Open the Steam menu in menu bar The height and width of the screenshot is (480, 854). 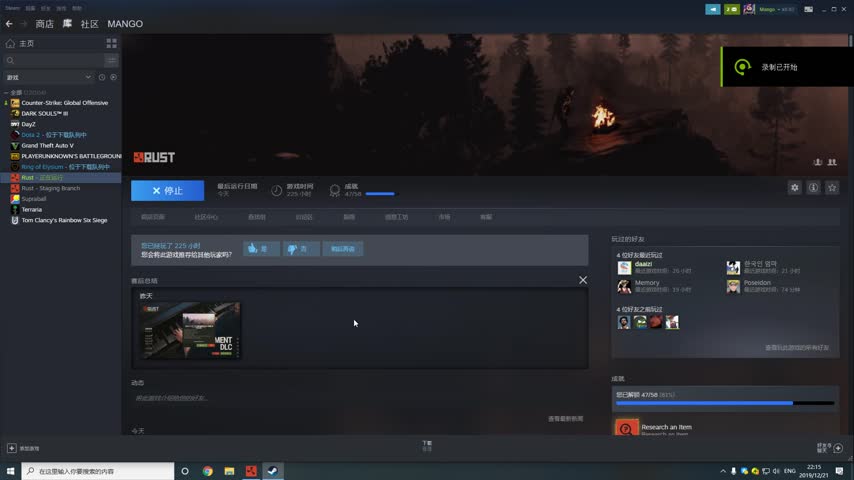[13, 8]
